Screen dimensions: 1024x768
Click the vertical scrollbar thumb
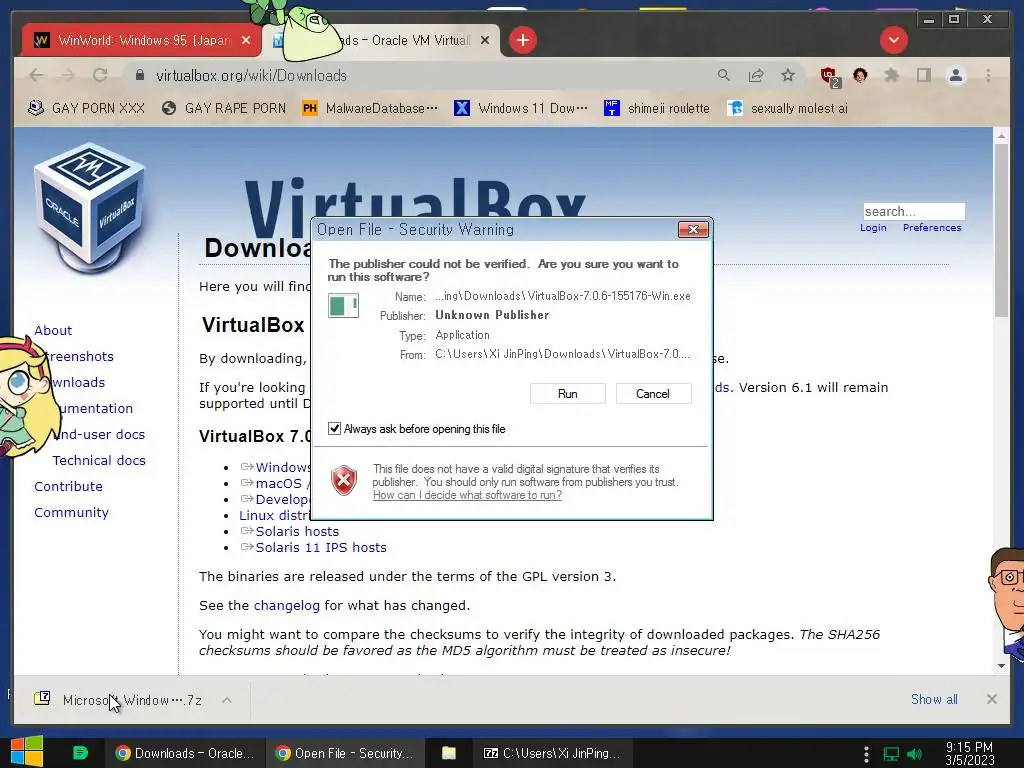tap(1001, 230)
